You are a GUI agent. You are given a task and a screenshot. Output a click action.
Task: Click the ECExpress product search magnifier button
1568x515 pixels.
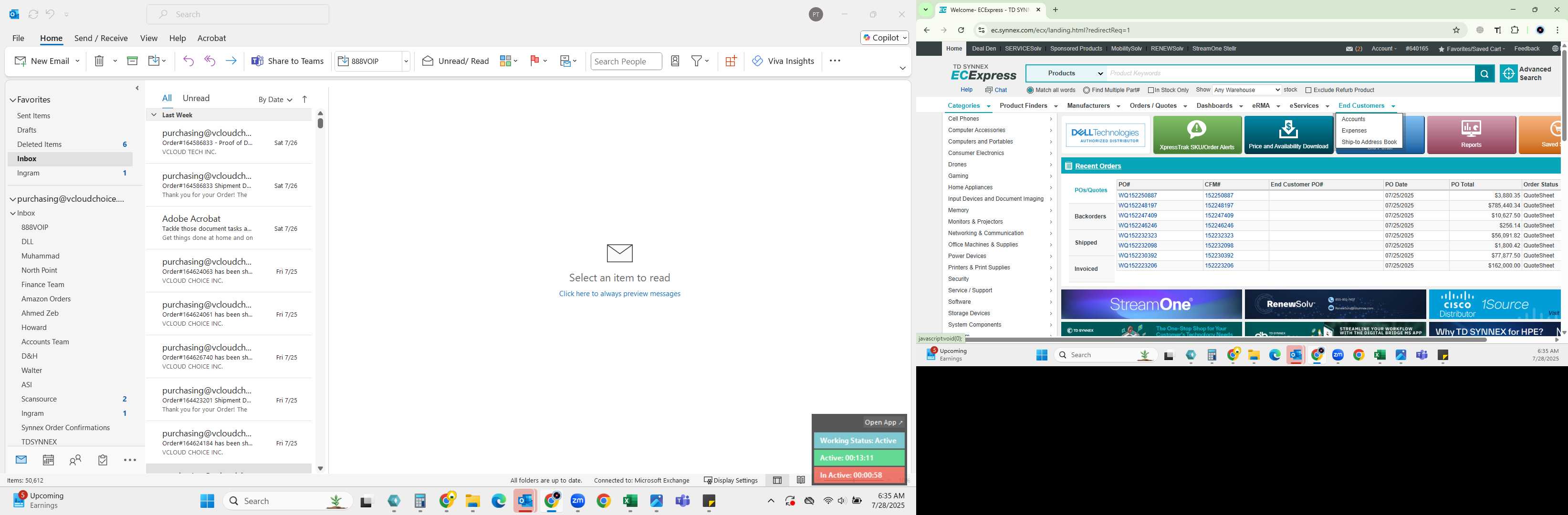click(x=1484, y=73)
